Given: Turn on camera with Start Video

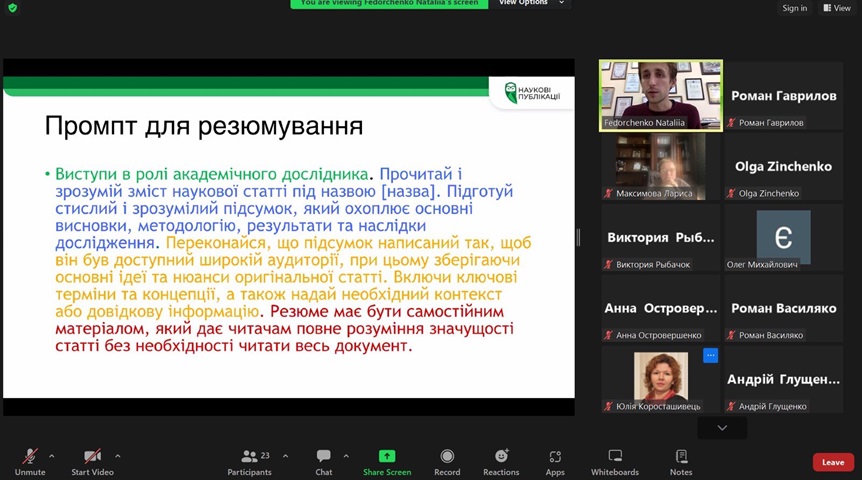Looking at the screenshot, I should 92,461.
